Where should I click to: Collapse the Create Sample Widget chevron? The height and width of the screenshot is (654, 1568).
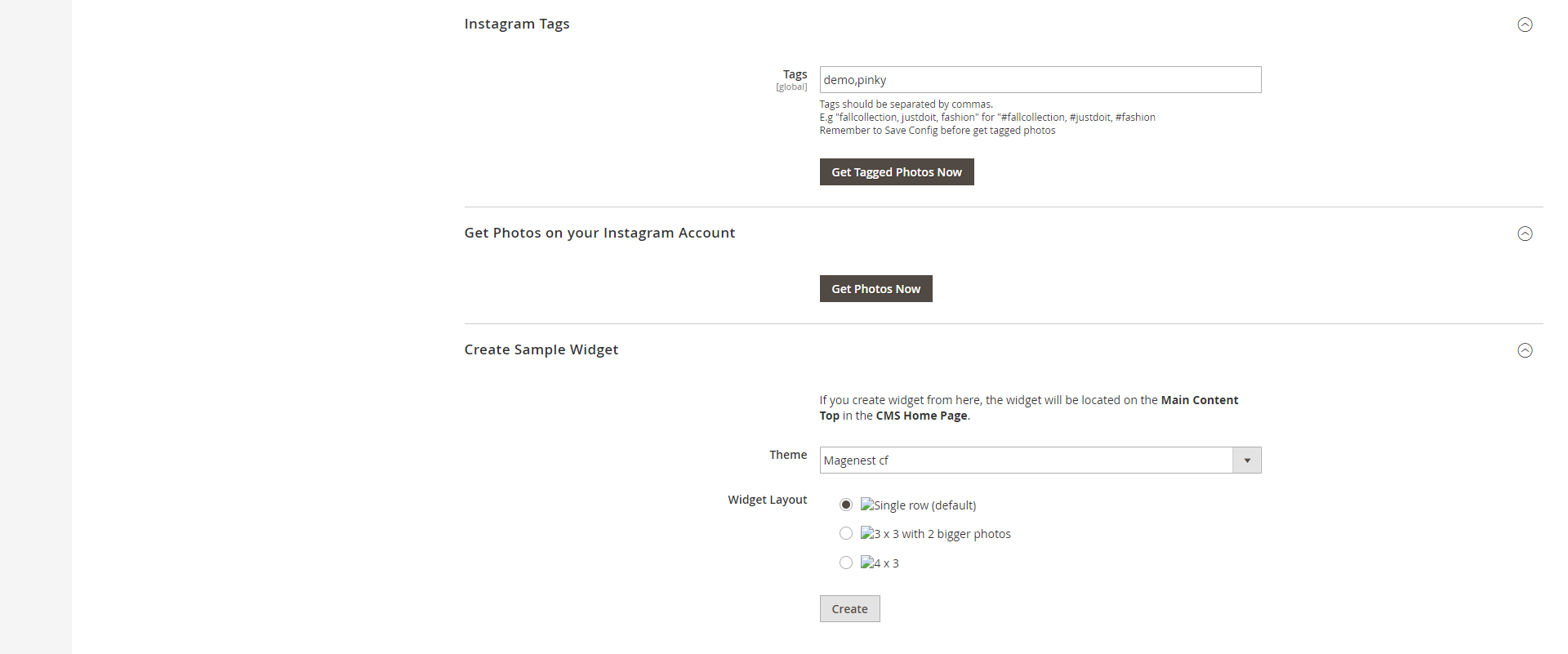point(1525,350)
